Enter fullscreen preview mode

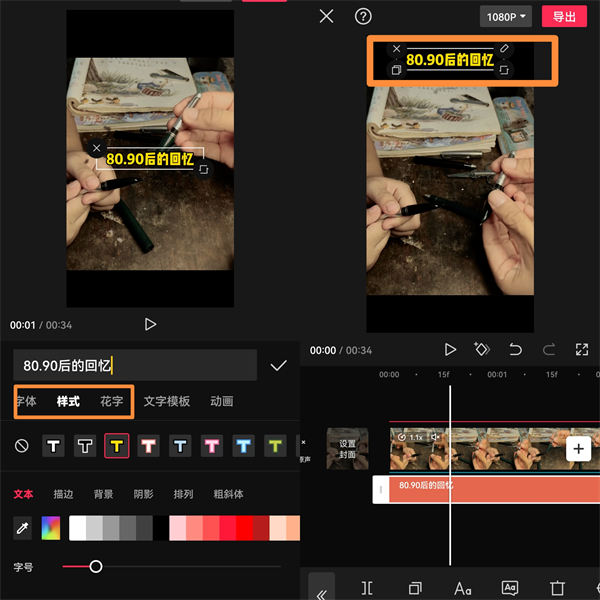pyautogui.click(x=582, y=349)
